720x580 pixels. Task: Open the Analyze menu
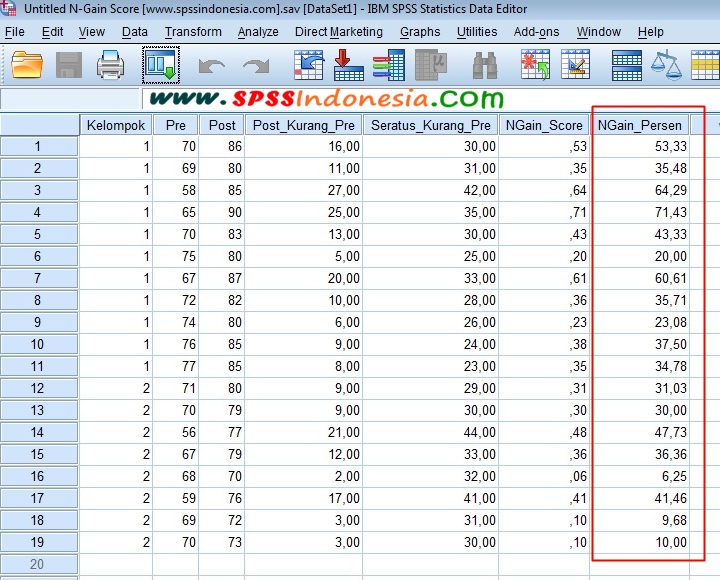pyautogui.click(x=258, y=32)
